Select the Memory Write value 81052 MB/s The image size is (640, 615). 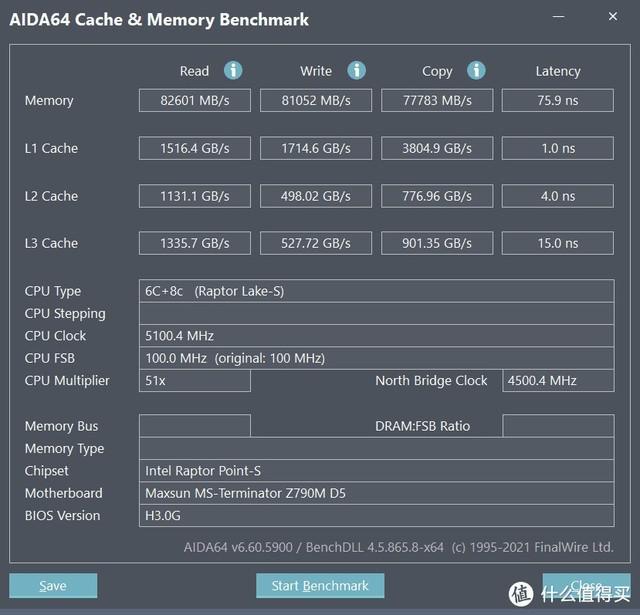[x=316, y=100]
